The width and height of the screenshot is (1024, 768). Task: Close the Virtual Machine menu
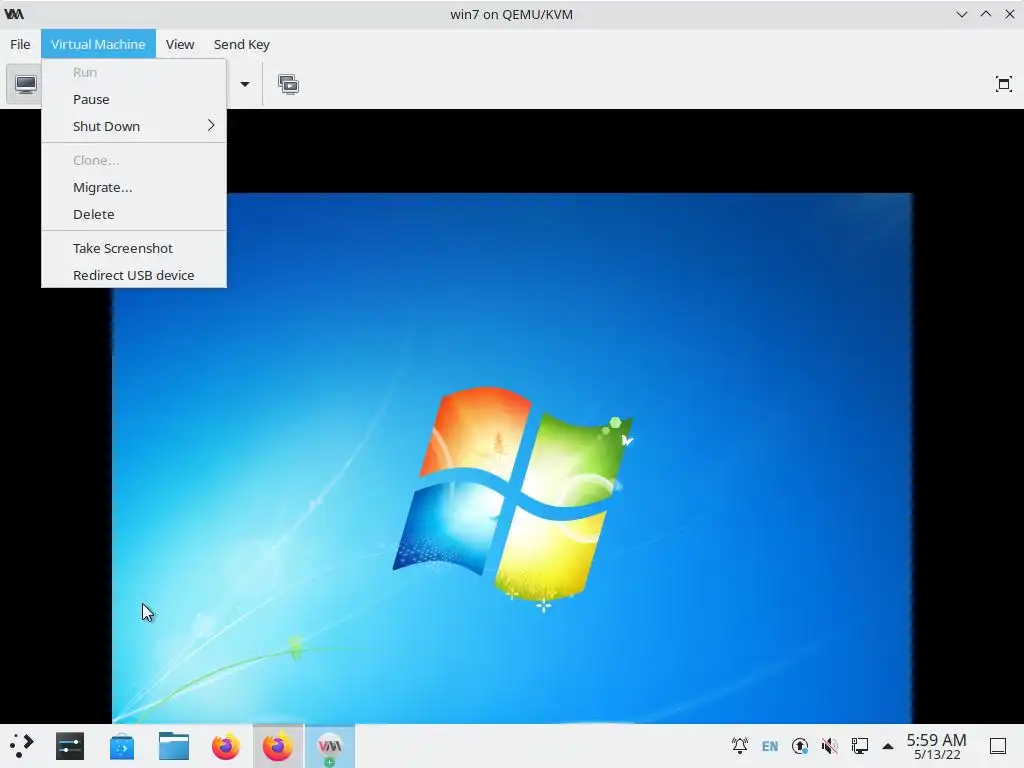point(98,44)
